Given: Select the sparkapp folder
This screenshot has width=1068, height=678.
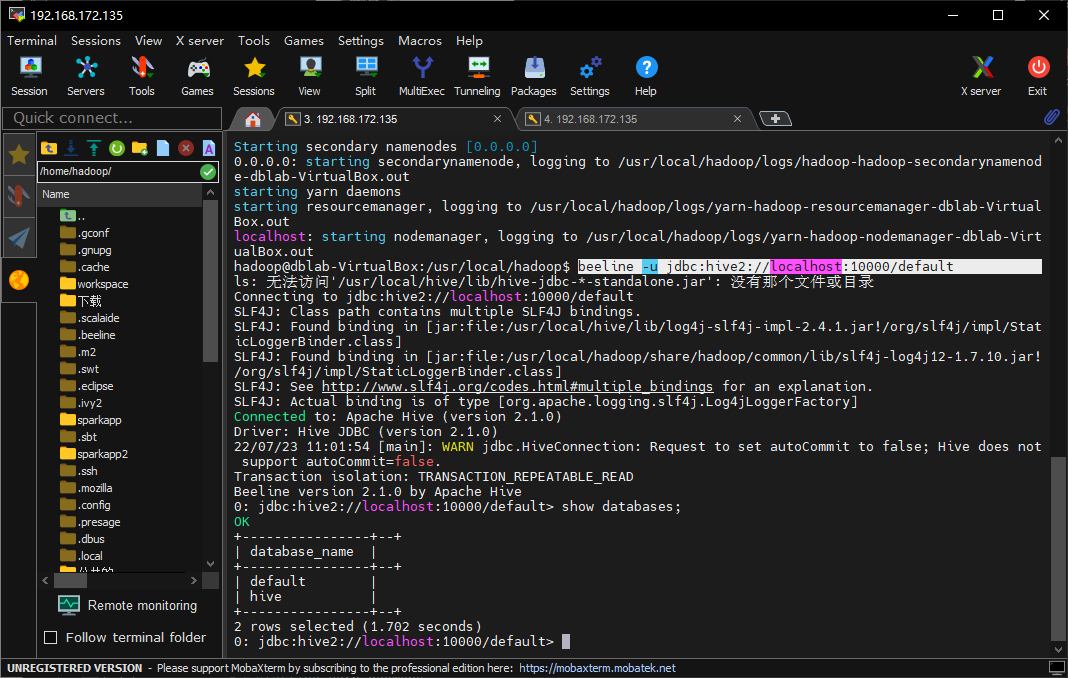Looking at the screenshot, I should (x=91, y=420).
